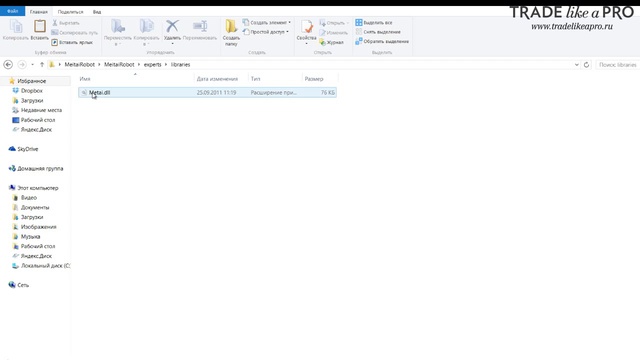Click New folder (Создать папку) icon
The image size is (640, 360).
click(231, 27)
